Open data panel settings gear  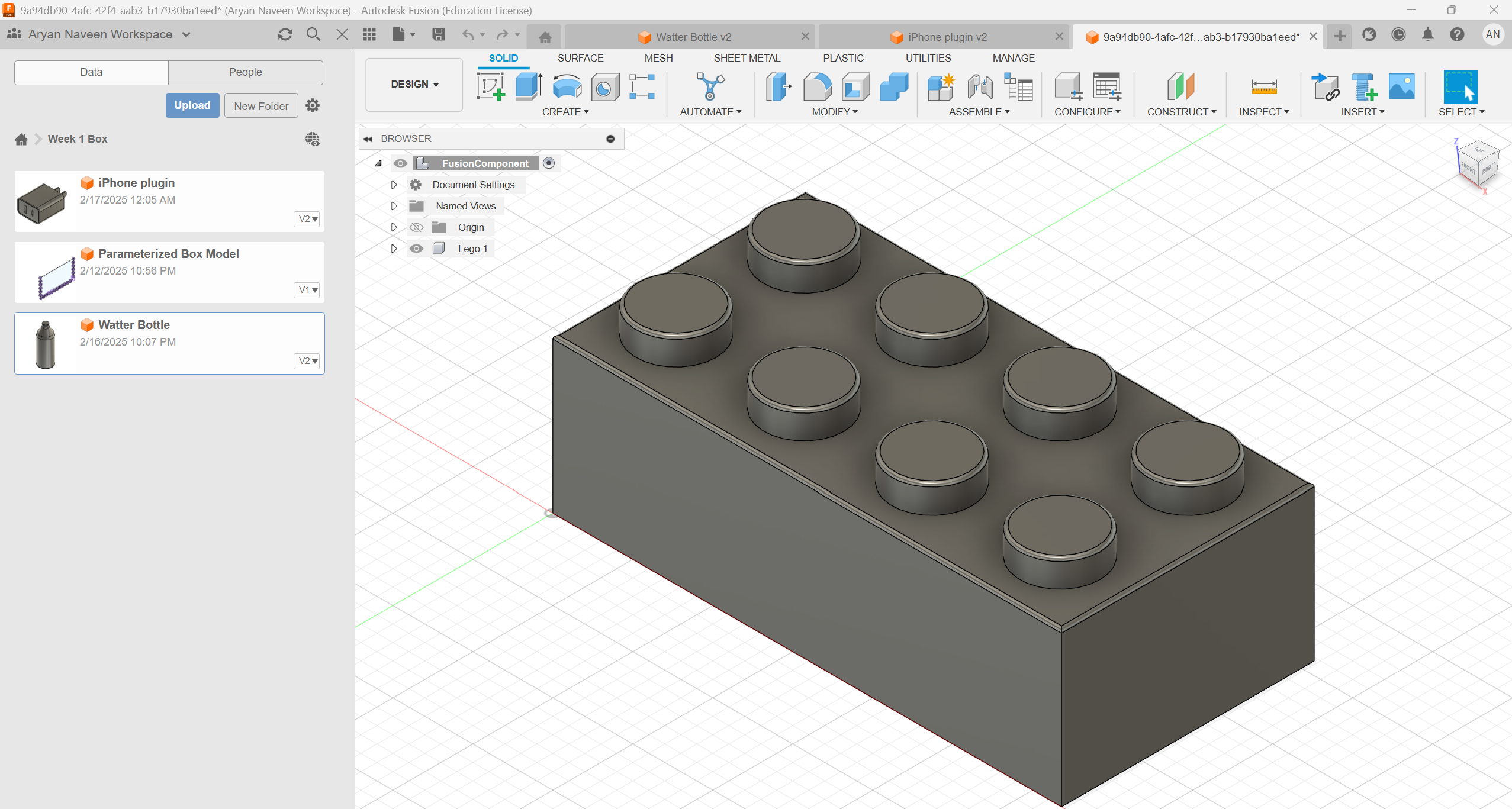pos(313,105)
